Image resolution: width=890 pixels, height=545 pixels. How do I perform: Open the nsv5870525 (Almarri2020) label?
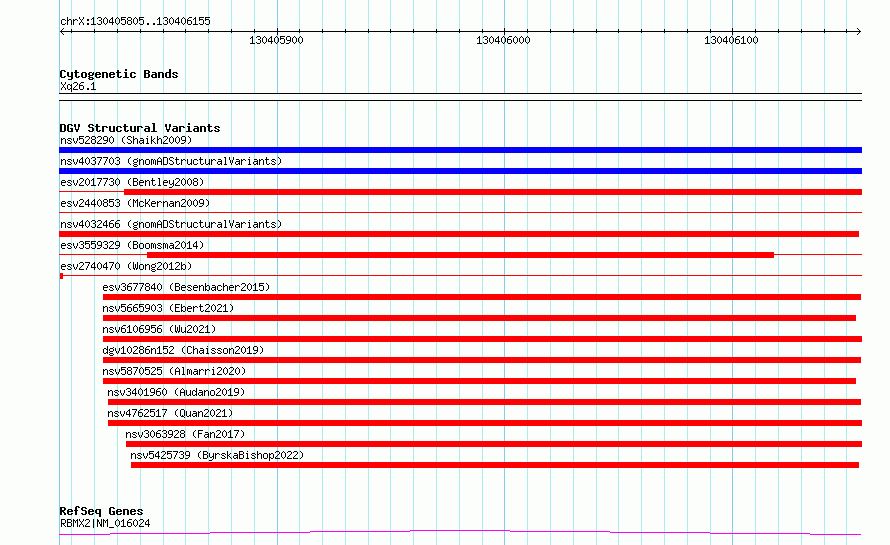(174, 371)
